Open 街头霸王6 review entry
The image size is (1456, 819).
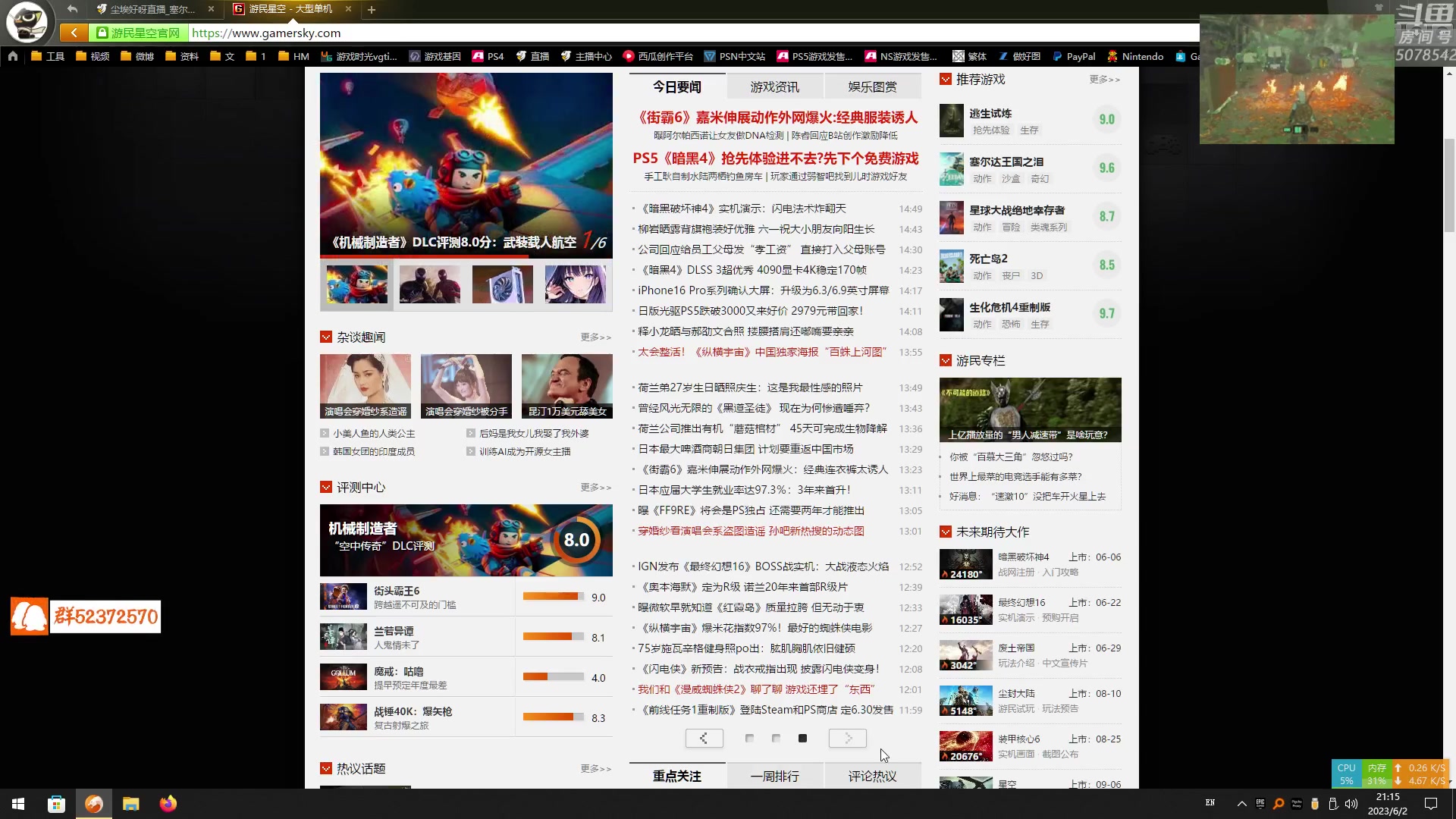397,591
